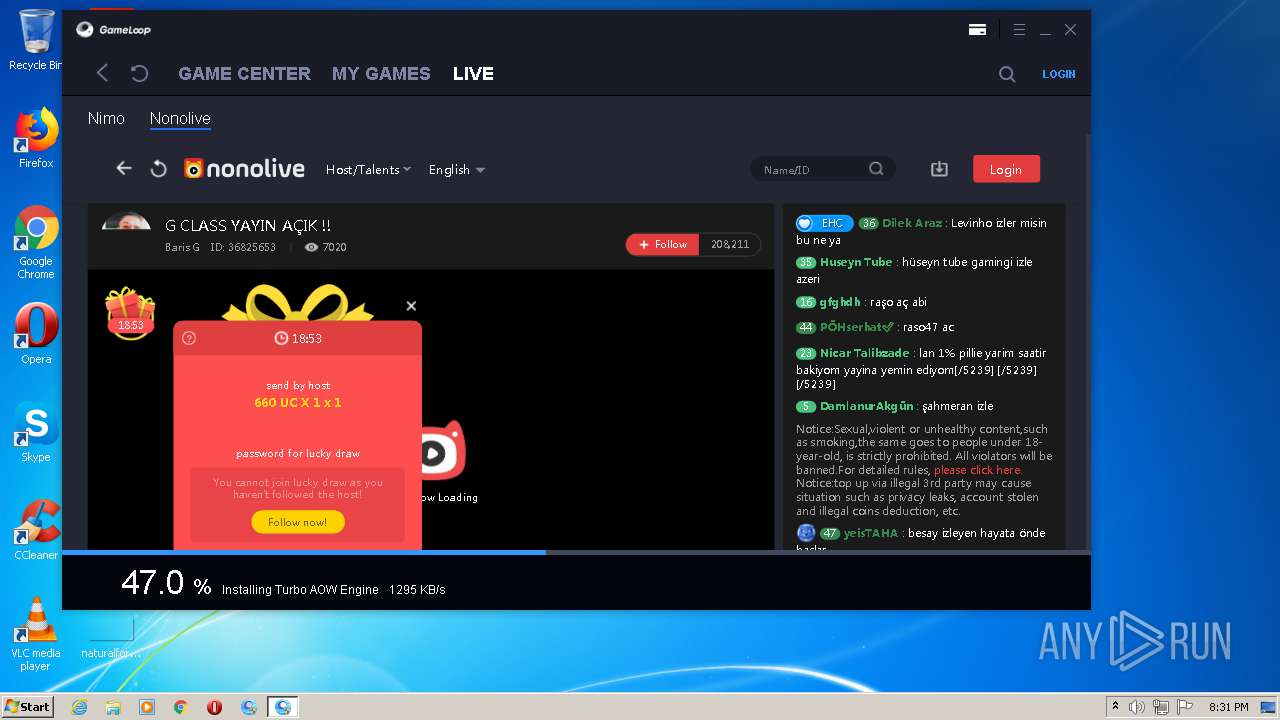Open Internet Explorer from taskbar
1280x720 pixels.
click(x=79, y=707)
